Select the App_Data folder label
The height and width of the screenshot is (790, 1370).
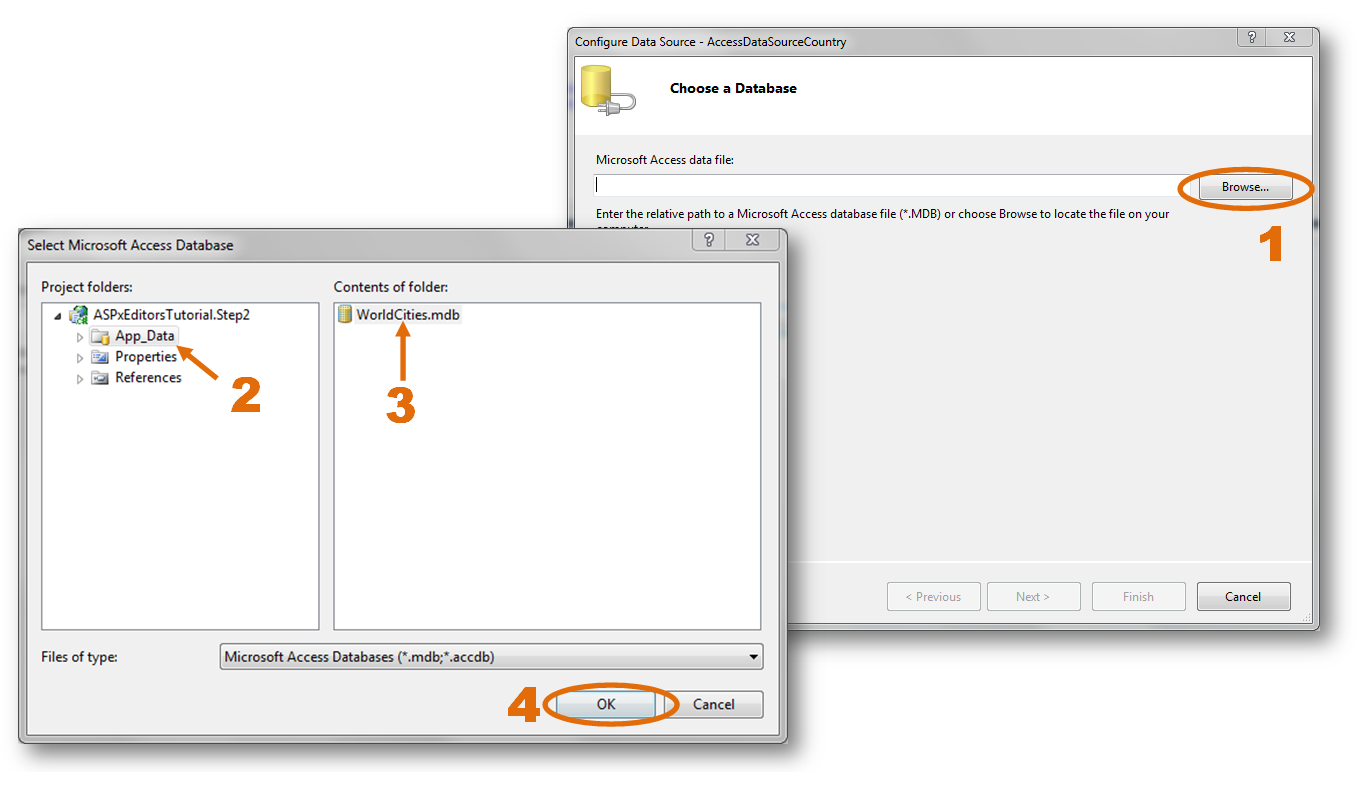(x=145, y=336)
